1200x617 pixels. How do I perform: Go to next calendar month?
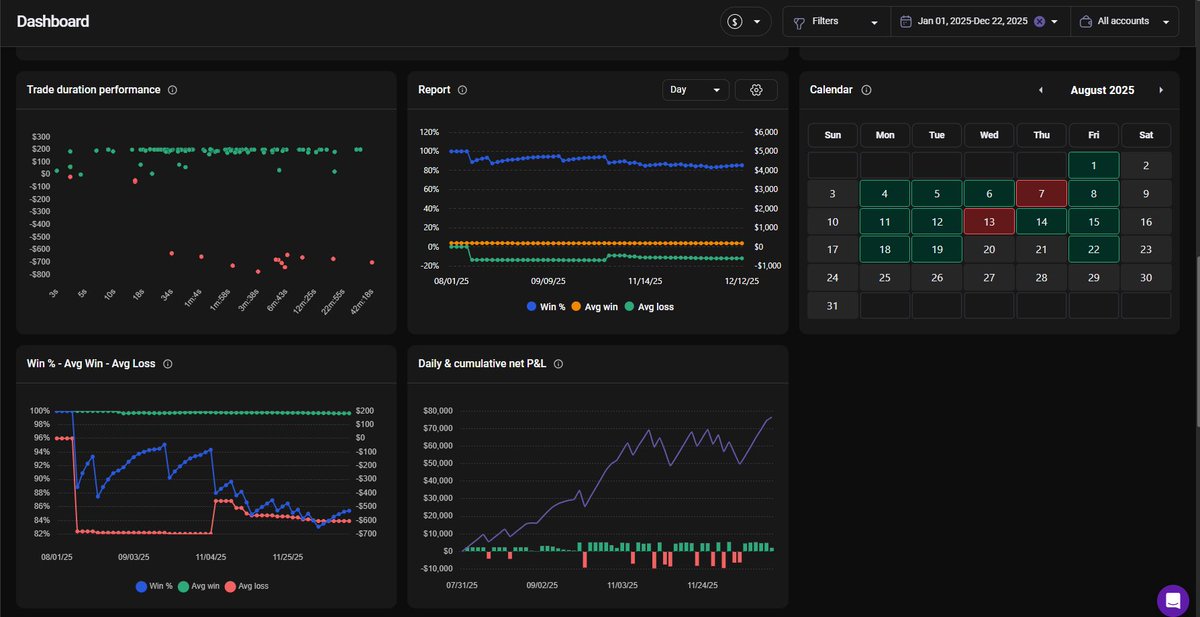point(1161,90)
